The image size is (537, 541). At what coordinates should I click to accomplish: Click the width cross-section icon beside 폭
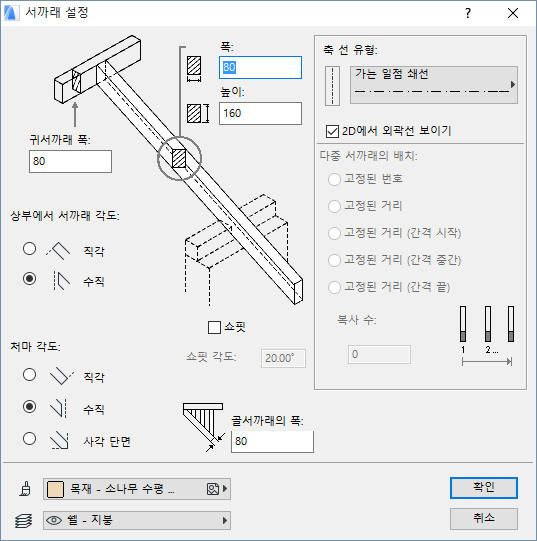(194, 69)
